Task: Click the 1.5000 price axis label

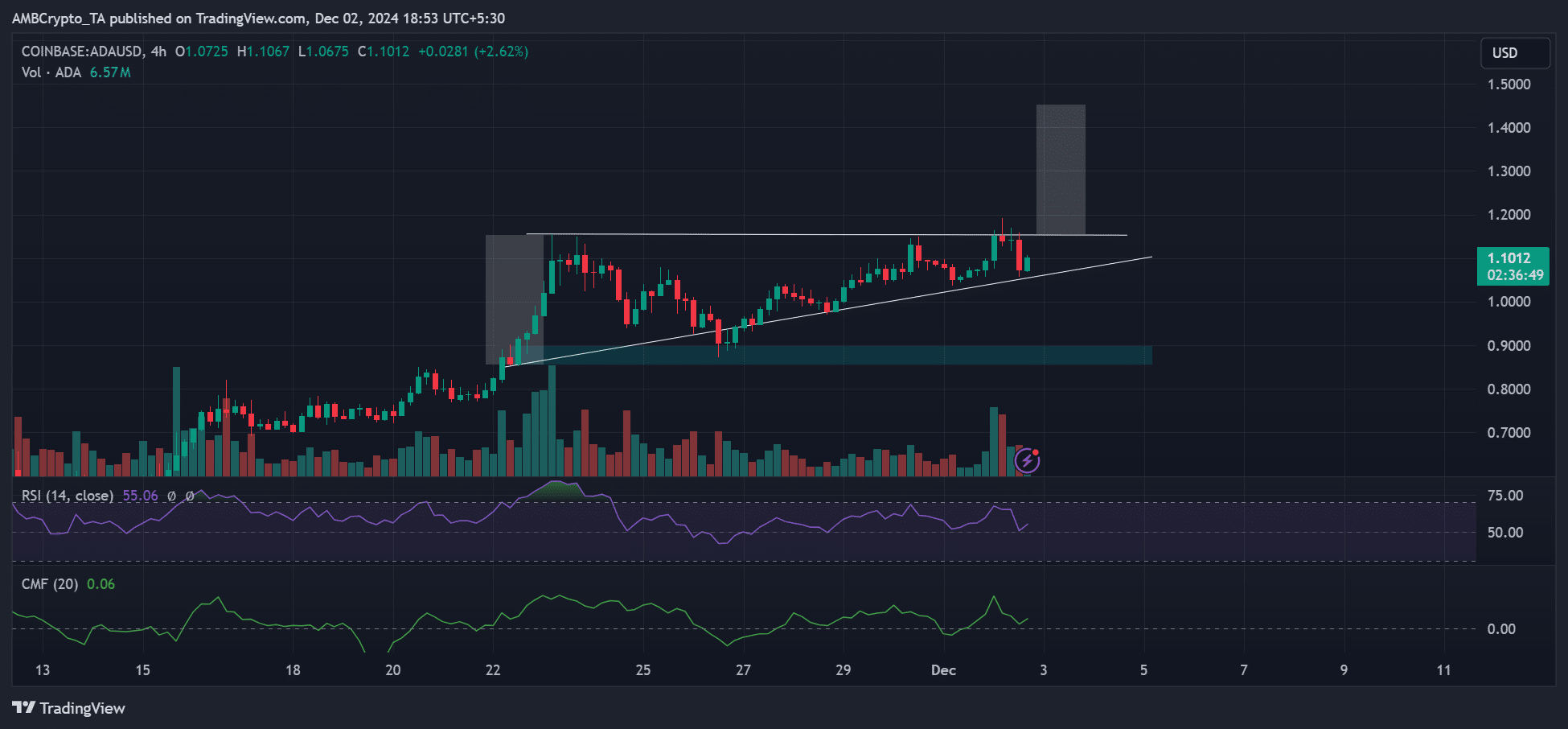Action: (1508, 84)
